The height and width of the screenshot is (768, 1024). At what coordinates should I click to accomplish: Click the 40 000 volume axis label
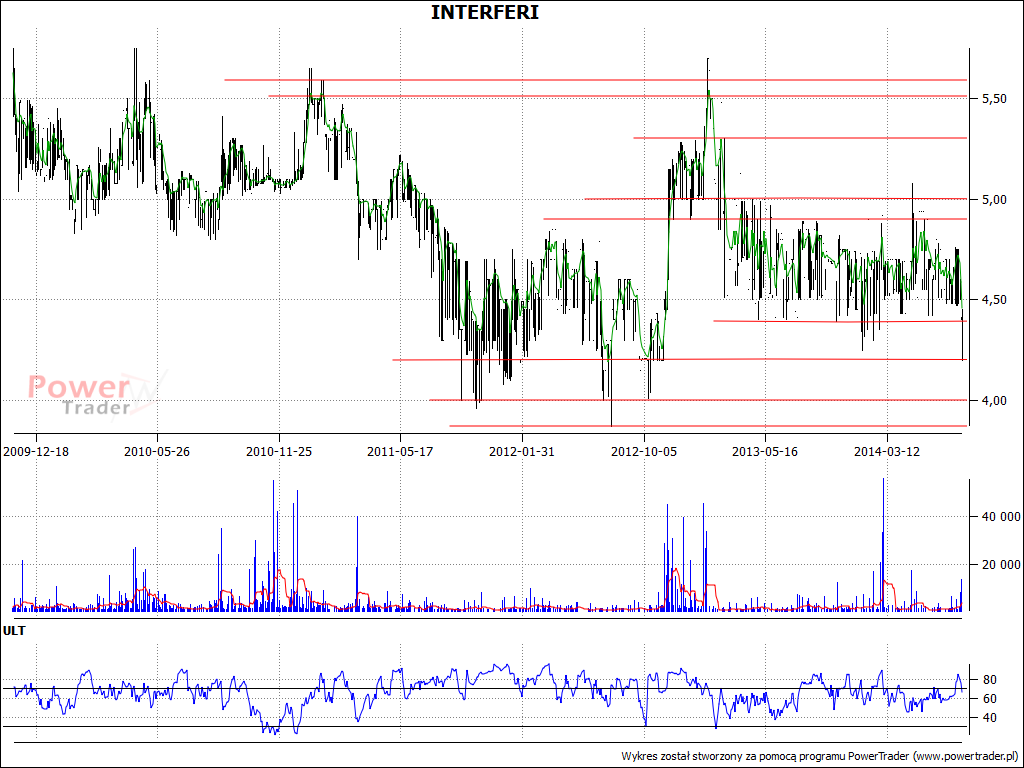(x=1001, y=517)
